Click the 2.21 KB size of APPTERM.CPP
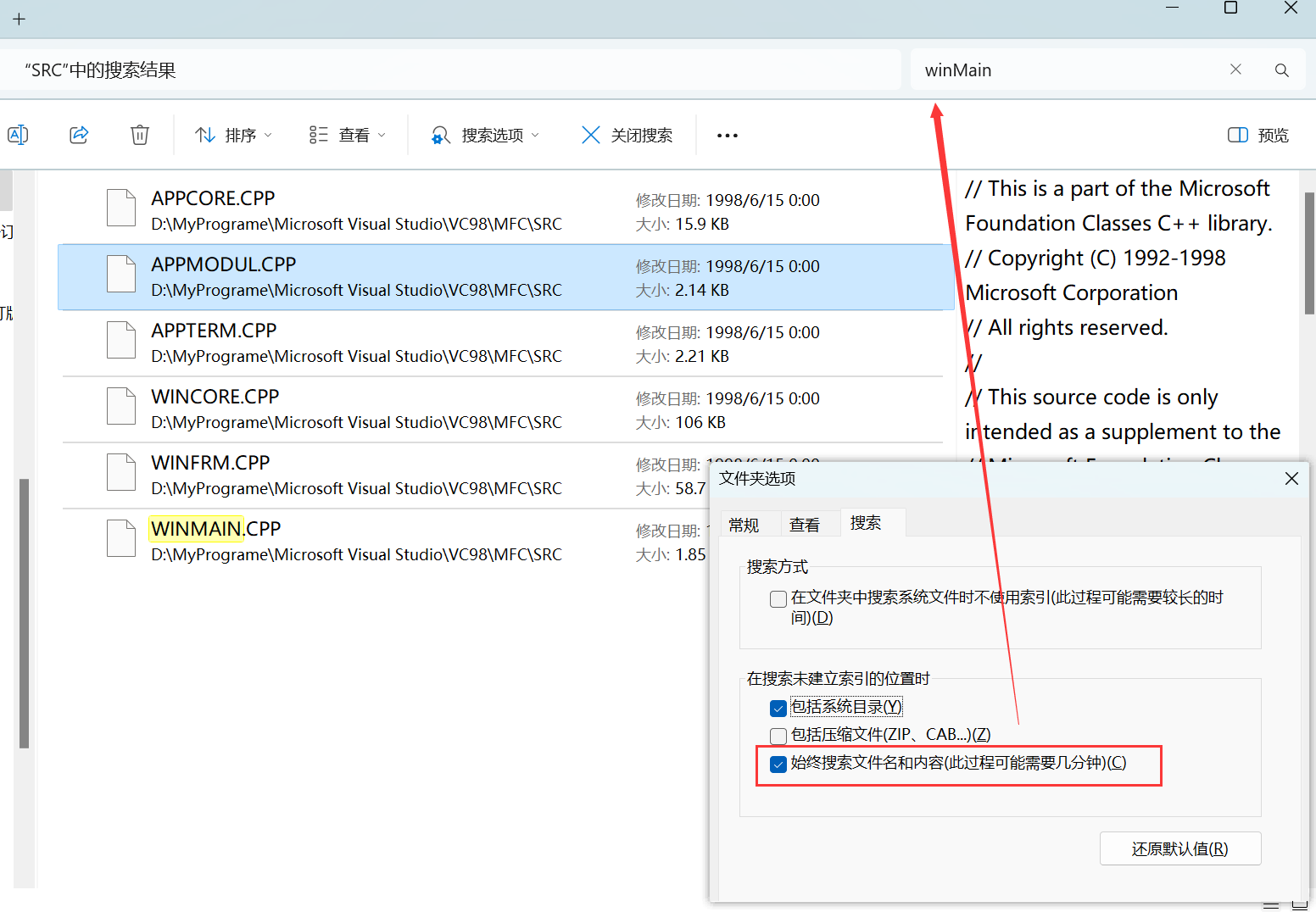This screenshot has width=1316, height=912. pos(702,356)
